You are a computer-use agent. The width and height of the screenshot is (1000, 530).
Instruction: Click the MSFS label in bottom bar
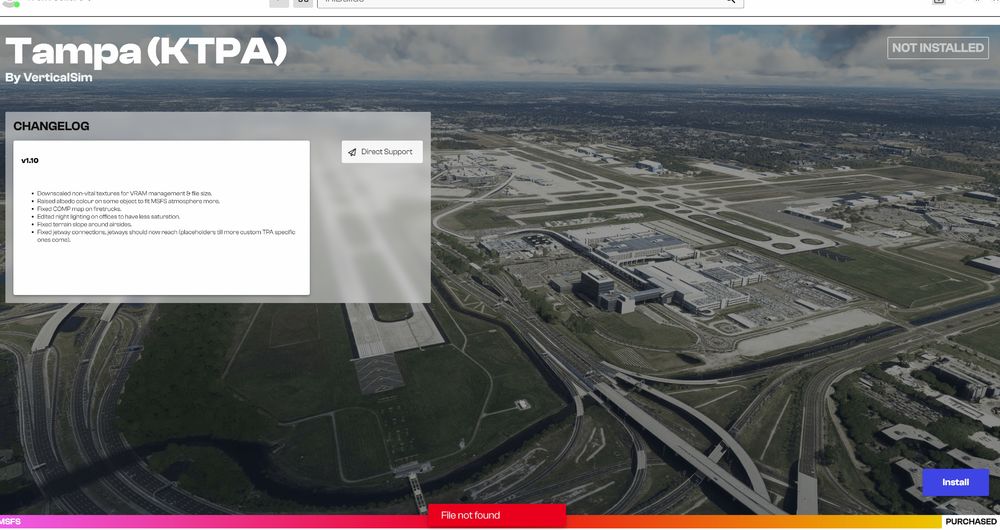pos(11,522)
